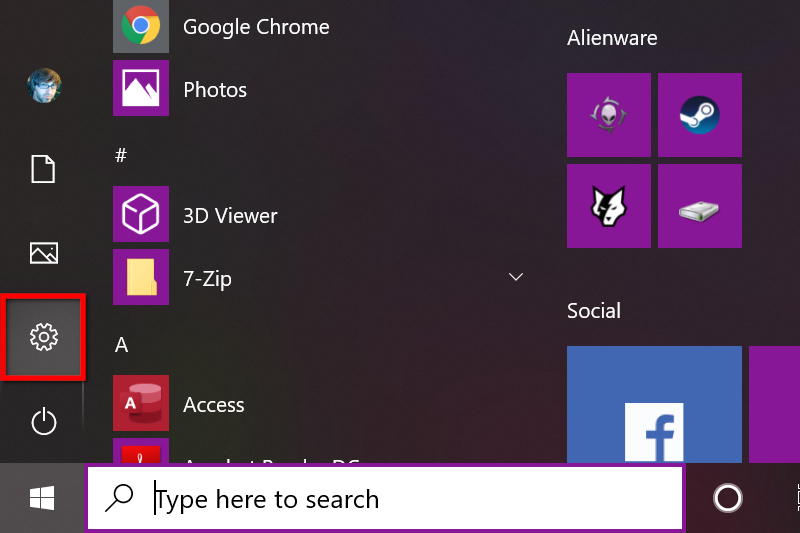Viewport: 800px width, 533px height.
Task: Open the wolf head tile
Action: pos(608,206)
